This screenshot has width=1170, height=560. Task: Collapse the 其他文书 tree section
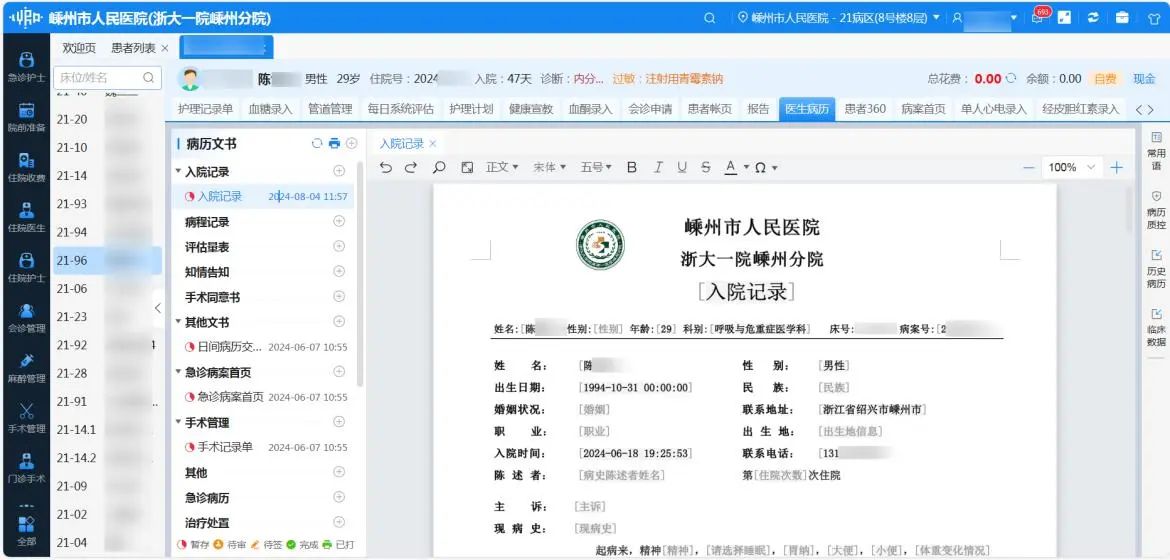tap(178, 323)
